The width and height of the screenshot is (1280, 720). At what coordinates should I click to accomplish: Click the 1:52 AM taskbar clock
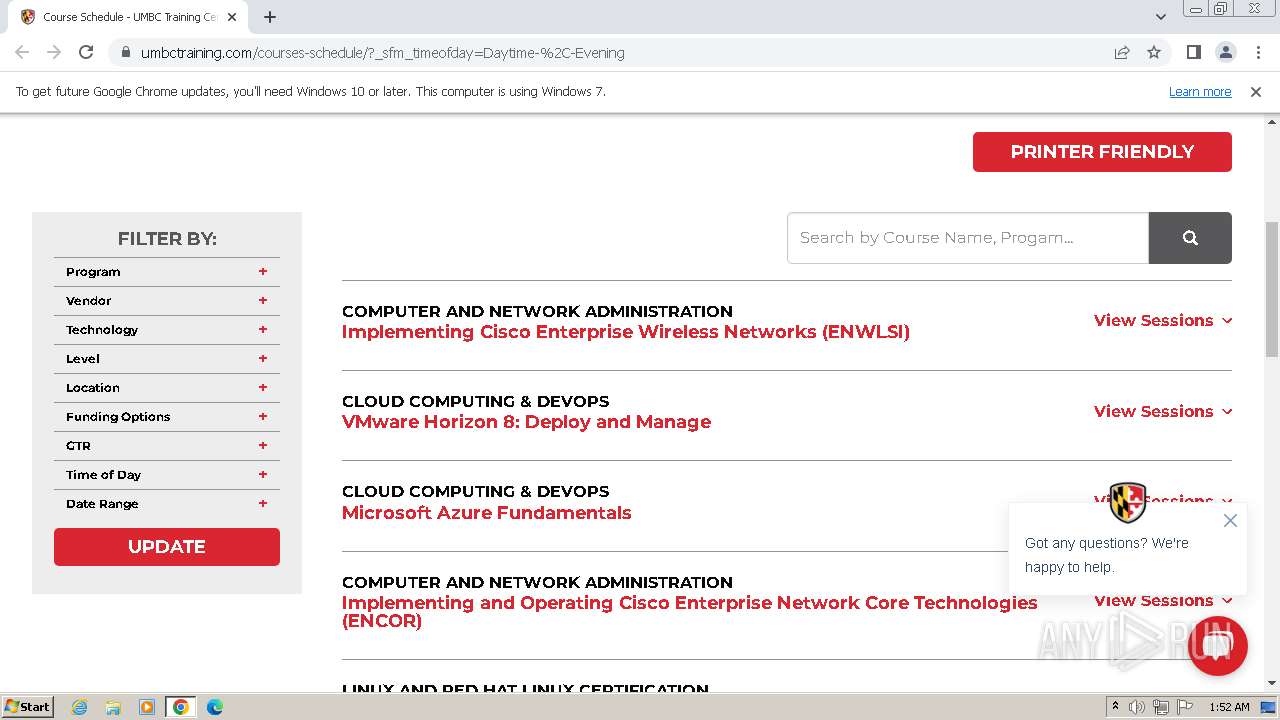point(1229,707)
